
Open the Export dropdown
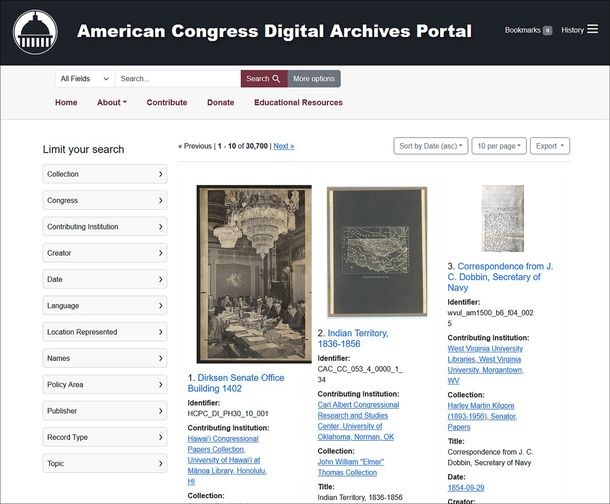(x=549, y=146)
